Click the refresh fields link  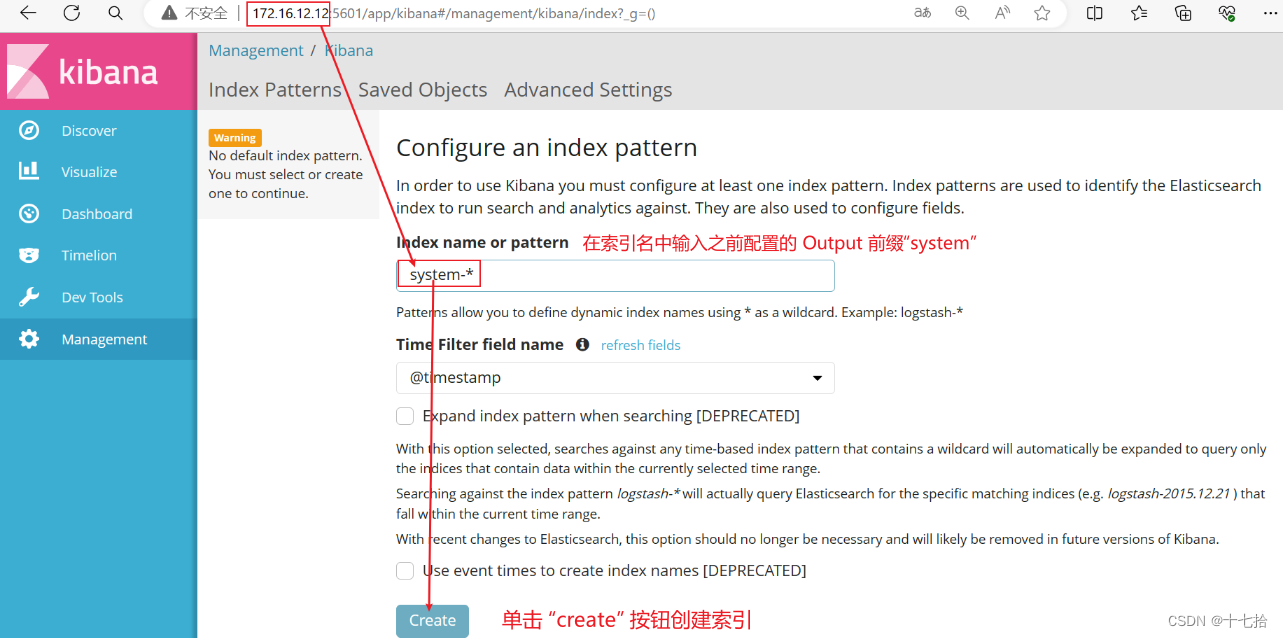[641, 345]
